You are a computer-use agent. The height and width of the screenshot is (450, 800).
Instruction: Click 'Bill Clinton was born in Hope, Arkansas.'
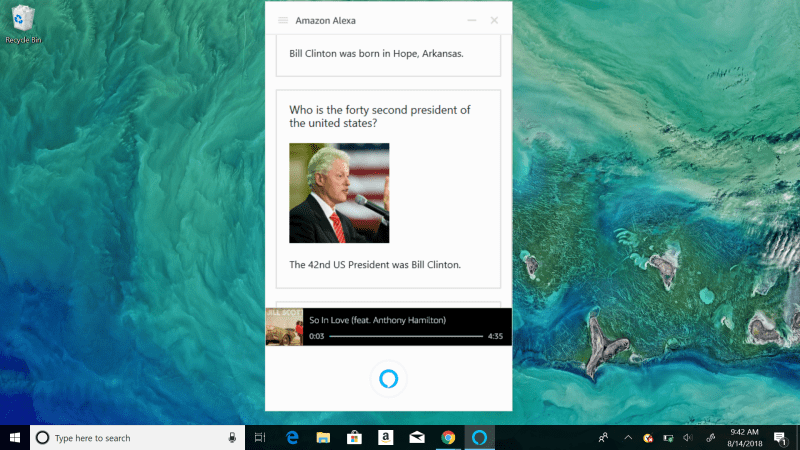[377, 54]
